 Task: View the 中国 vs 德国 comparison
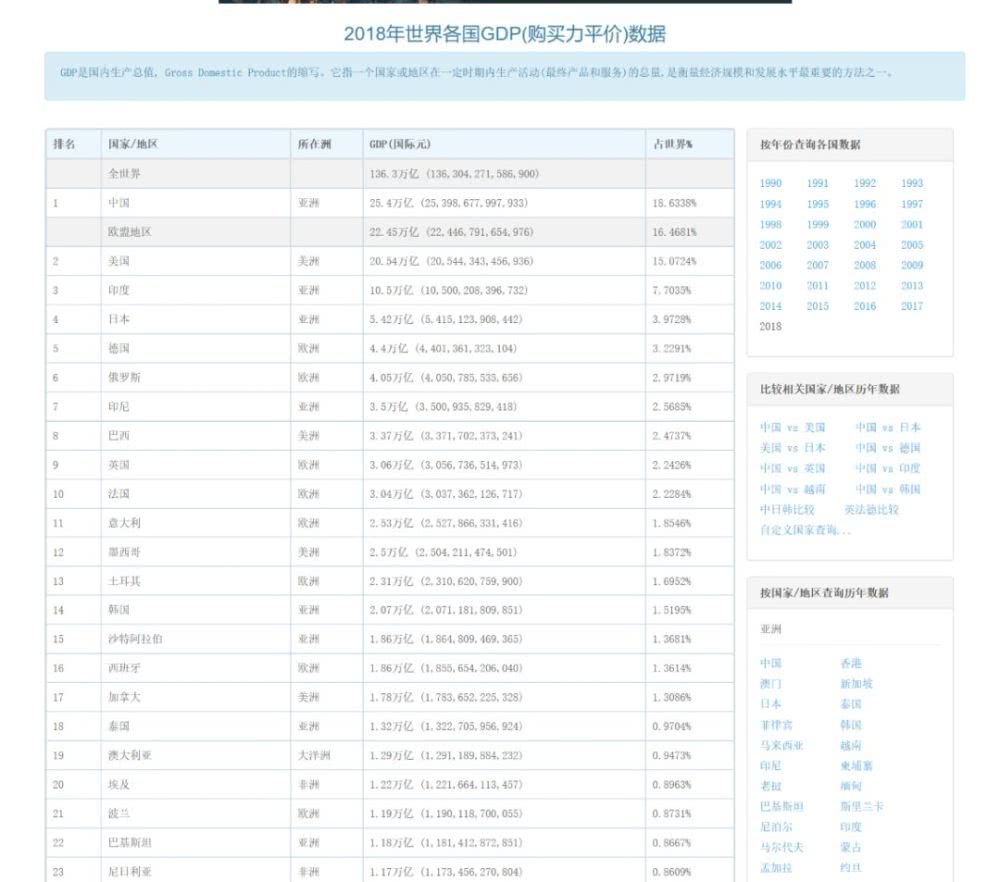(888, 448)
